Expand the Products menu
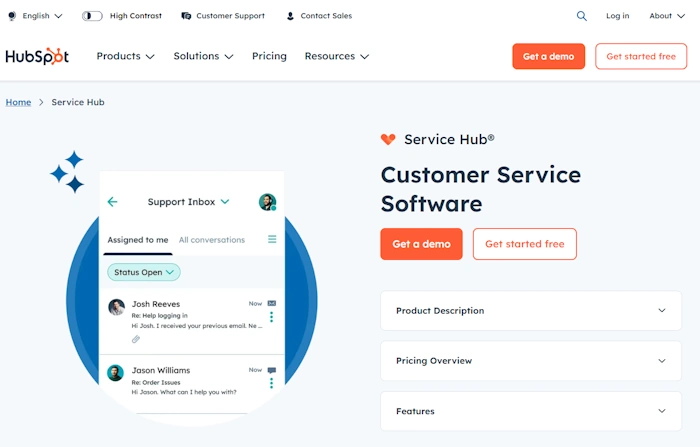The width and height of the screenshot is (700, 447). click(x=125, y=56)
